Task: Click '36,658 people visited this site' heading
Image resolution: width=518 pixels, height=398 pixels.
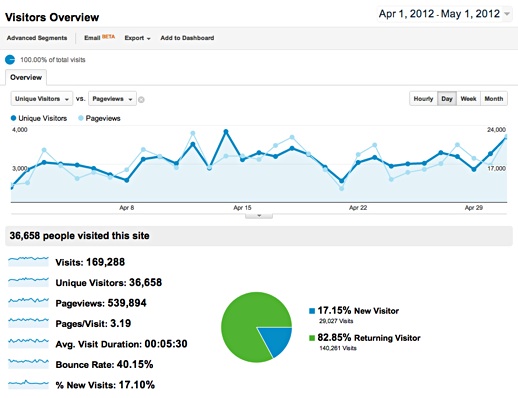Action: point(79,236)
